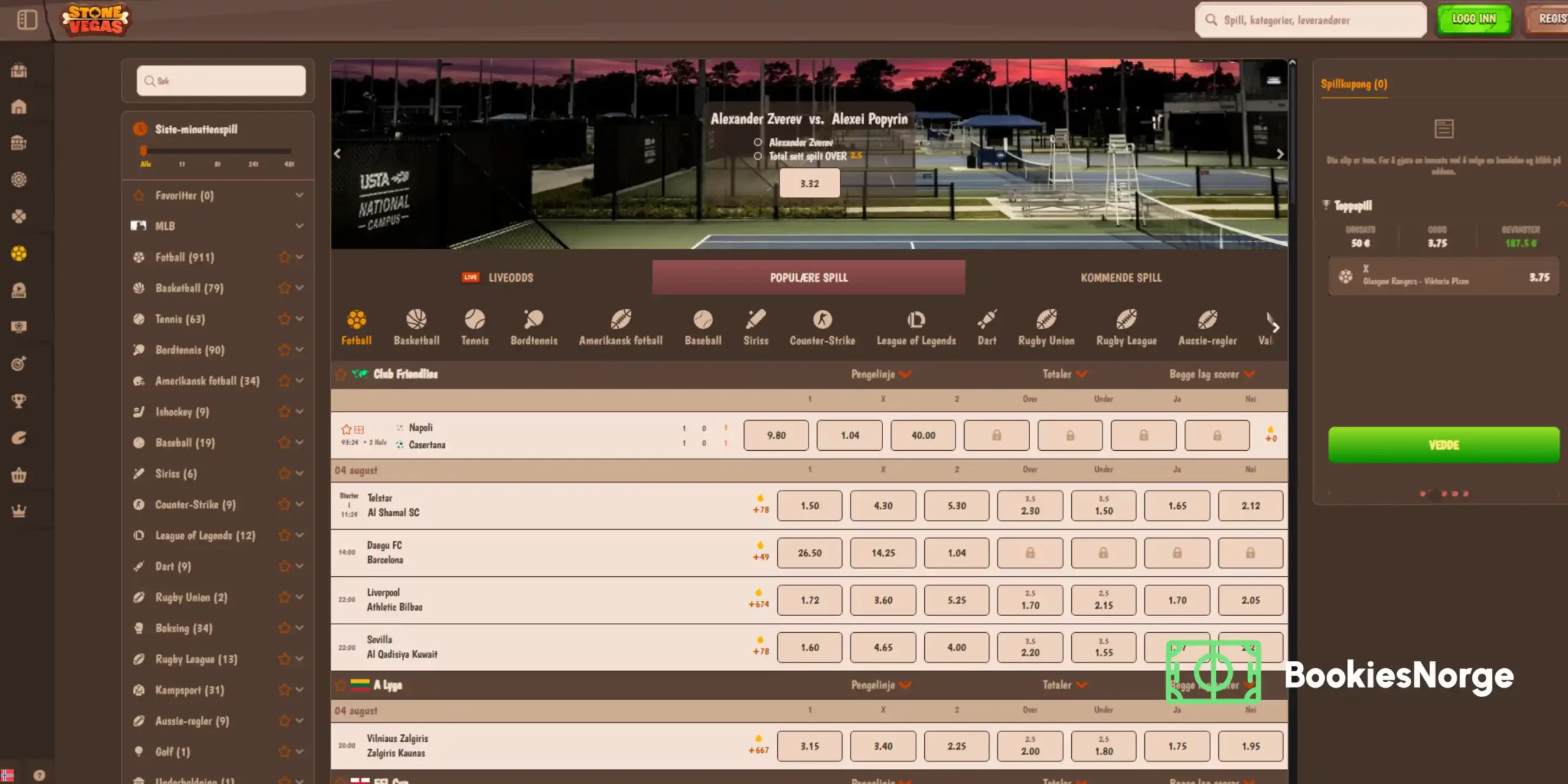Open the home icon in left sidebar
The image size is (1568, 784).
click(x=19, y=107)
